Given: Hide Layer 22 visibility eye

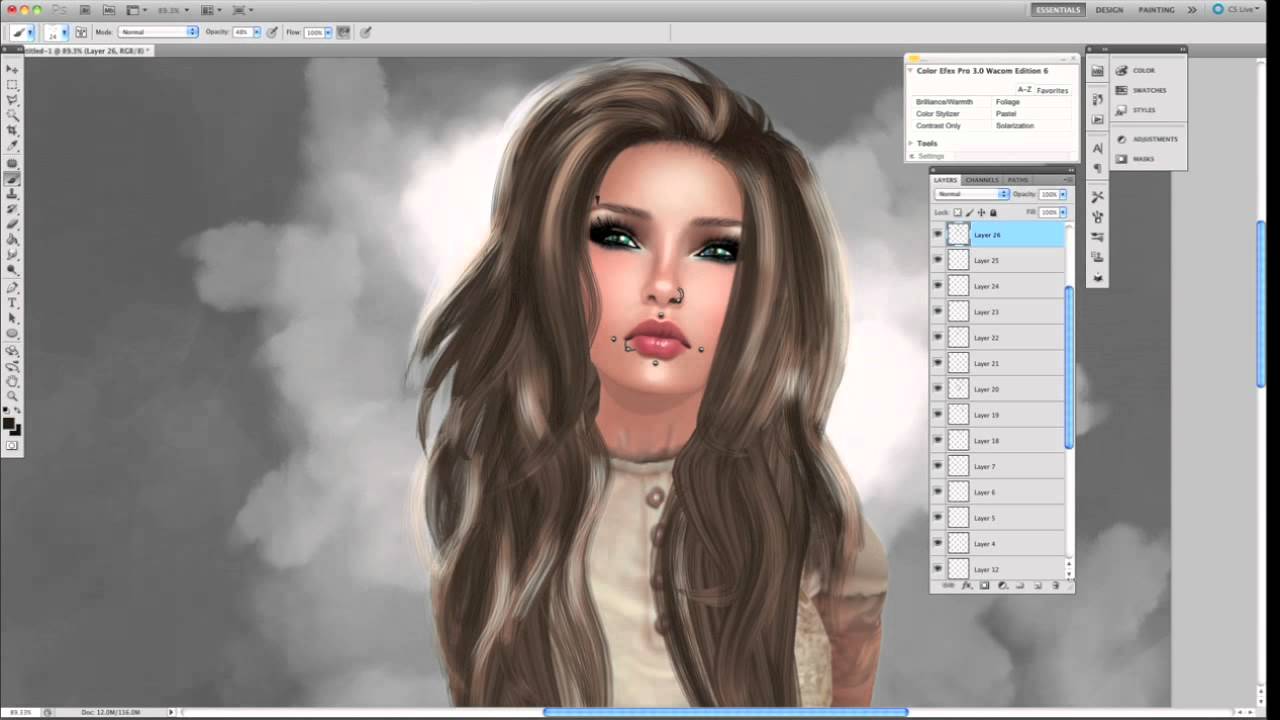Looking at the screenshot, I should (938, 338).
